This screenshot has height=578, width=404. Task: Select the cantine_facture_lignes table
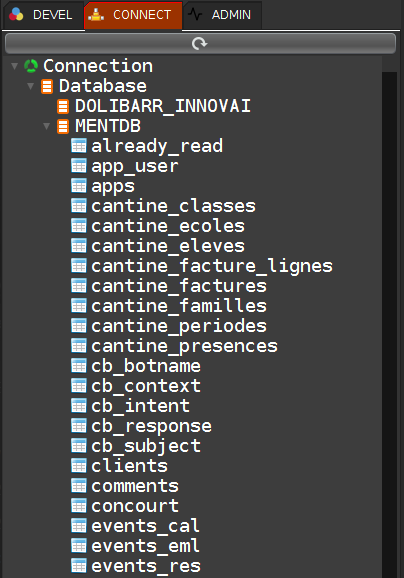212,266
